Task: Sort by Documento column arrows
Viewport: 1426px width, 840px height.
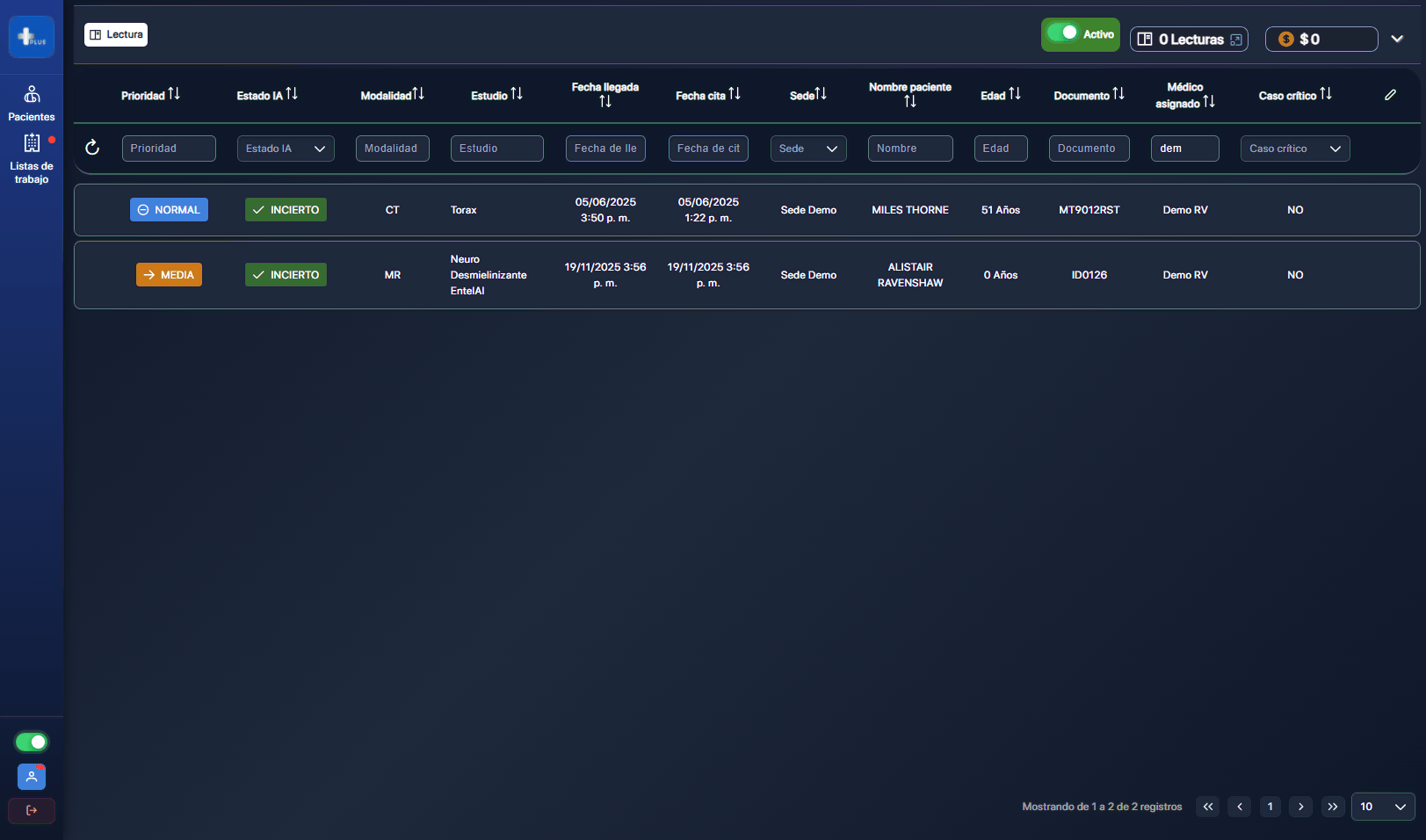Action: (x=1118, y=93)
